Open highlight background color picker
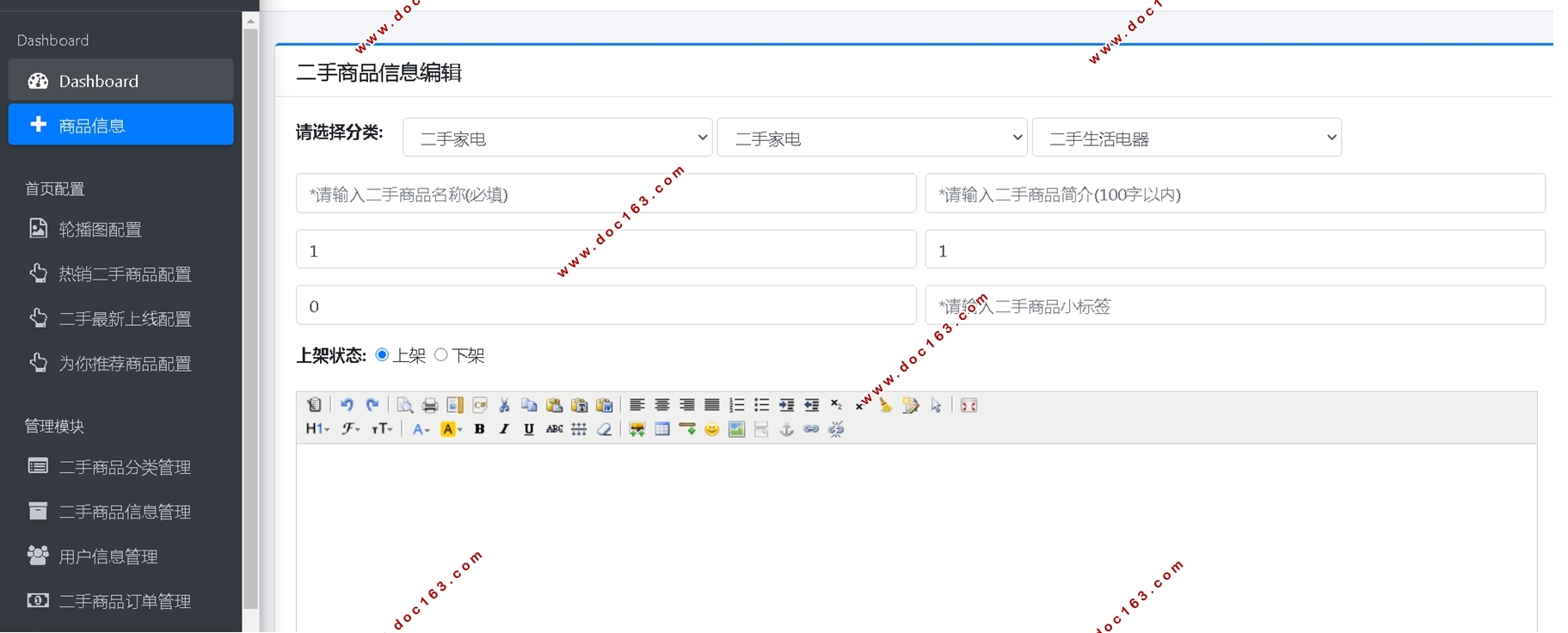 click(x=451, y=429)
